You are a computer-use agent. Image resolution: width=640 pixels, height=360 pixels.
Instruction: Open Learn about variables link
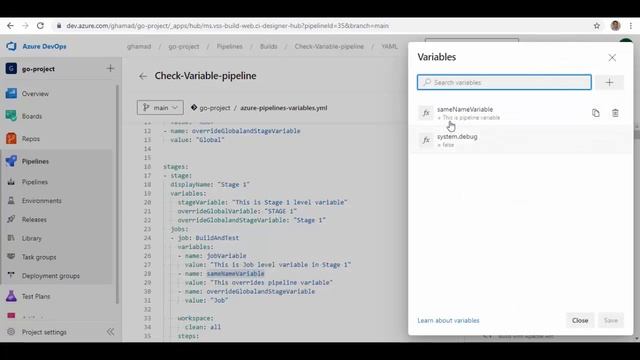point(448,320)
